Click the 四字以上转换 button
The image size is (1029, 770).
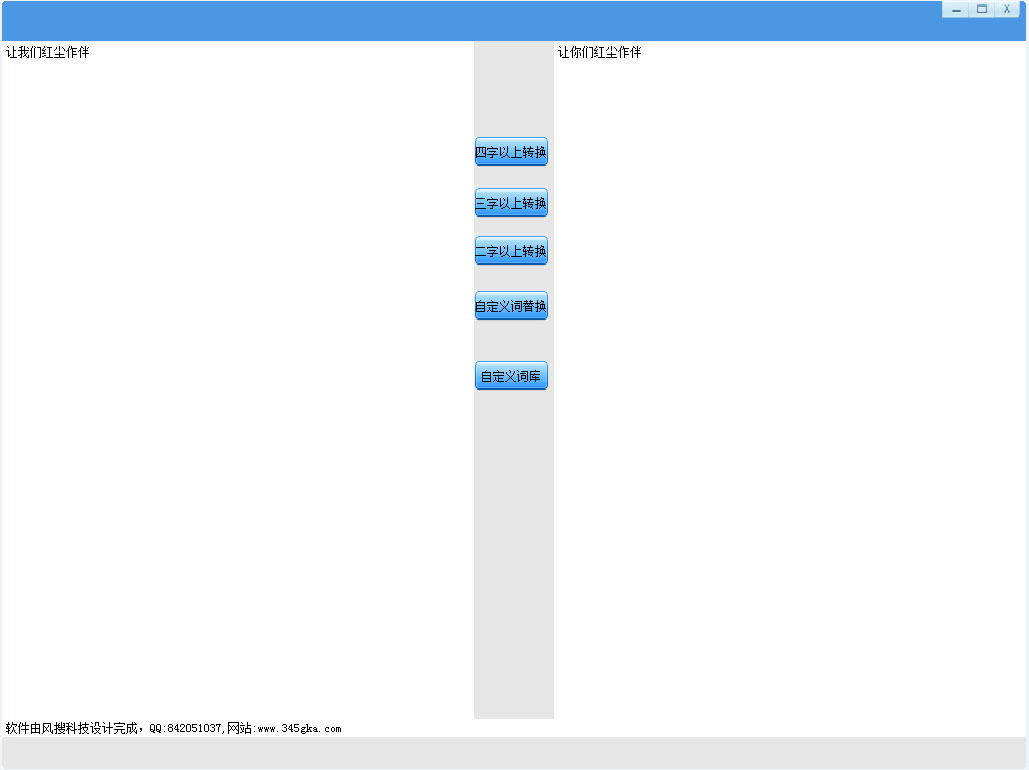click(511, 152)
